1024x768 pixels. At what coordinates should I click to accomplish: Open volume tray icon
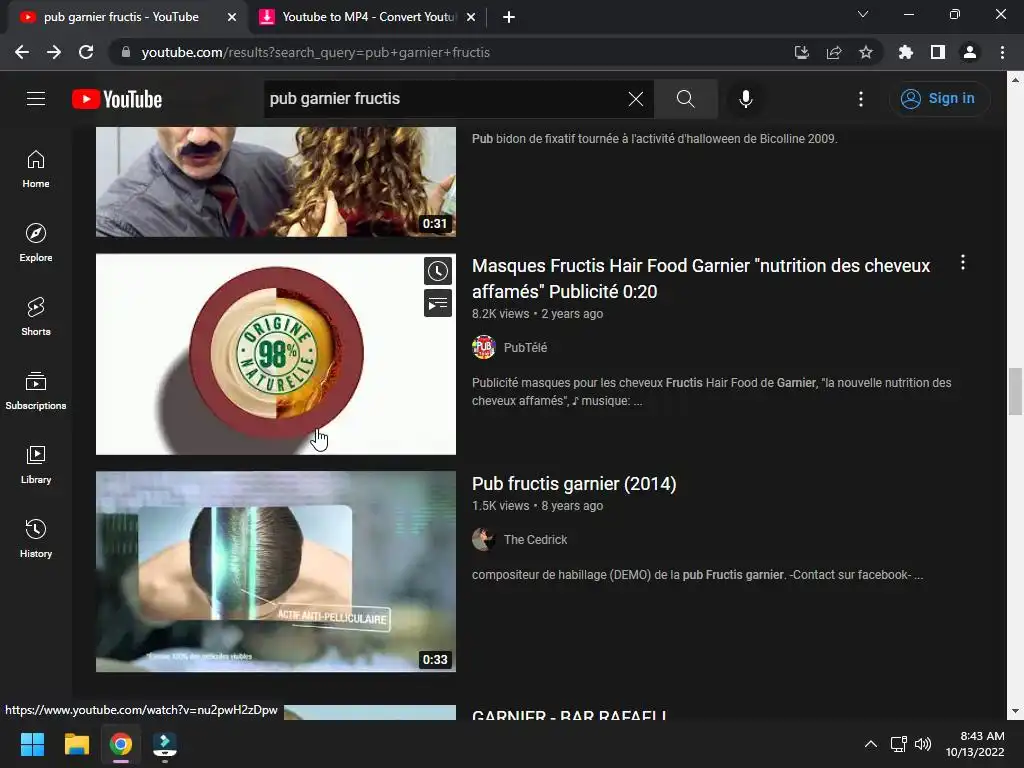(923, 744)
